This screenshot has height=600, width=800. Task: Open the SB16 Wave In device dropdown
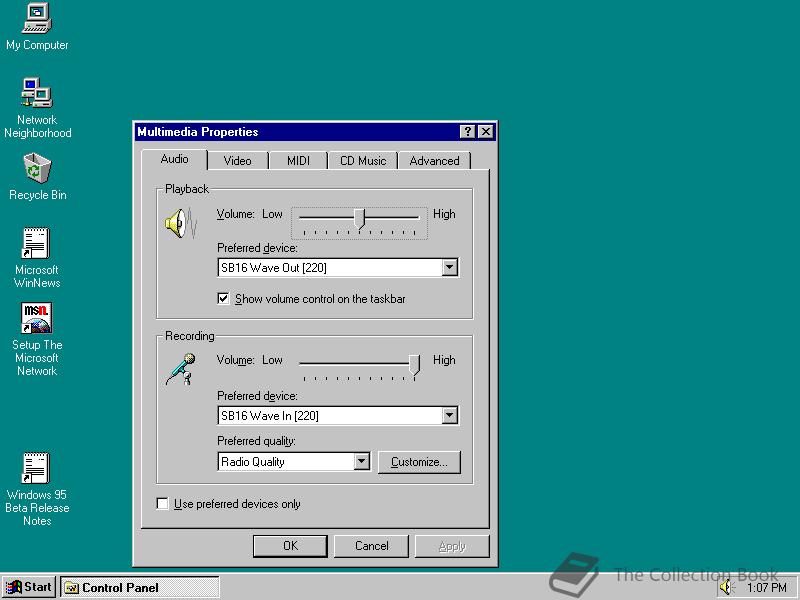(449, 415)
